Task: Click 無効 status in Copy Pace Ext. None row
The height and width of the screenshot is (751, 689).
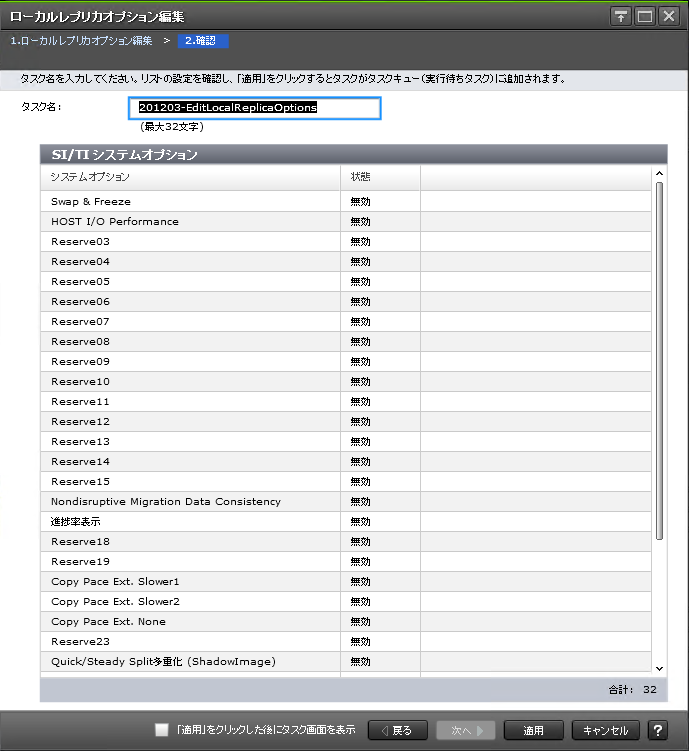Action: click(361, 622)
